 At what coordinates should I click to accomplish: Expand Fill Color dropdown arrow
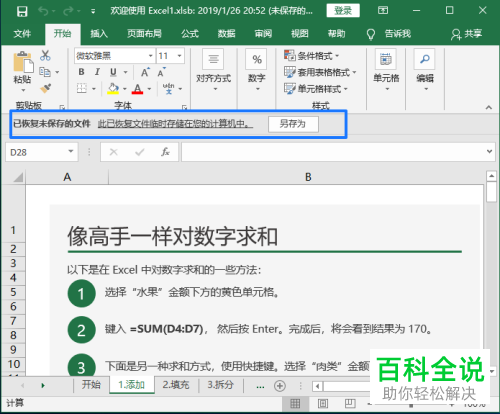(x=125, y=89)
